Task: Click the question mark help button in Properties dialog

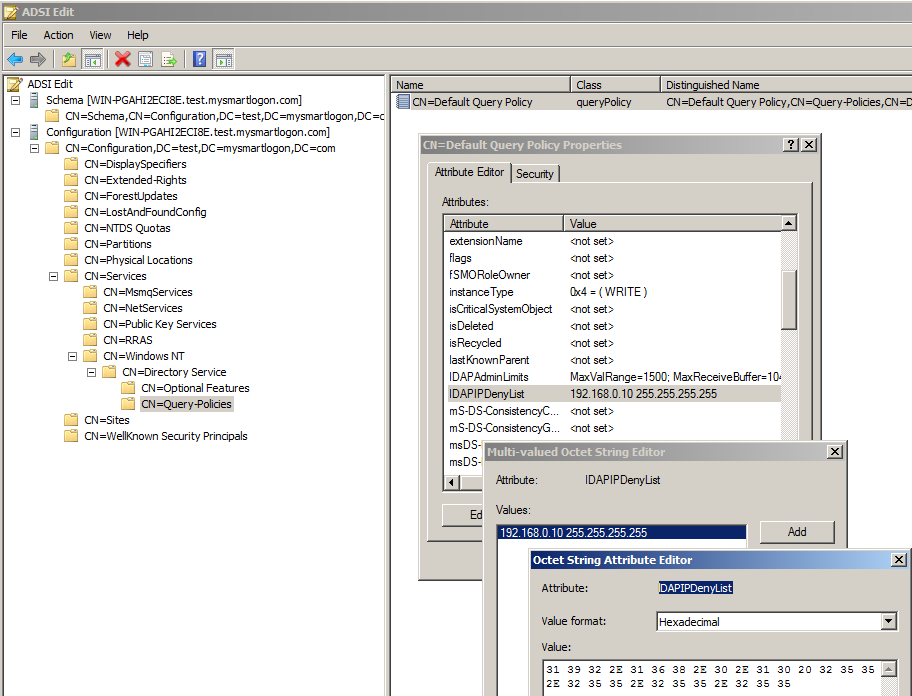Action: (x=791, y=145)
